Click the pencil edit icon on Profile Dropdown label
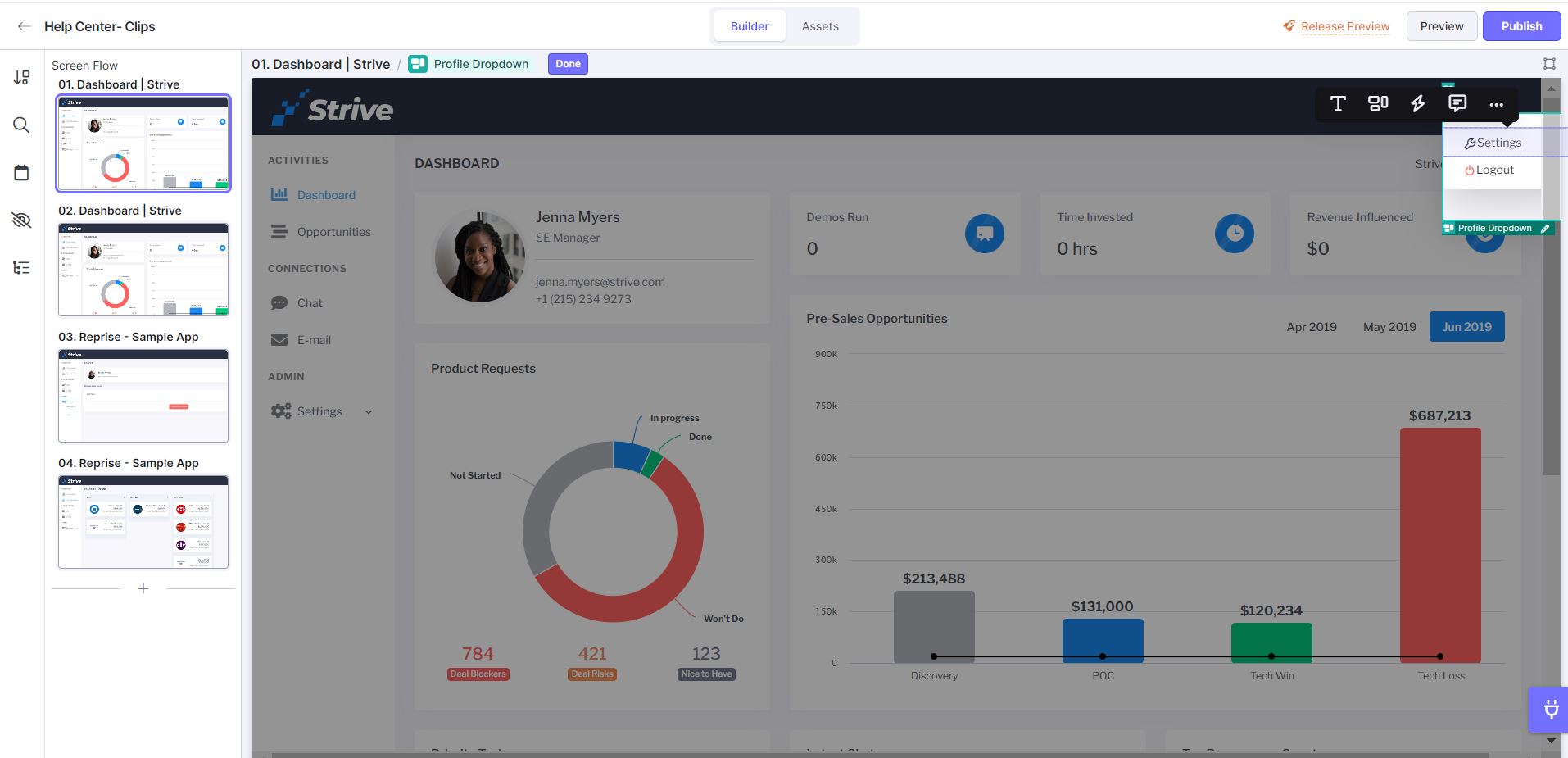Image resolution: width=1568 pixels, height=758 pixels. (1545, 229)
